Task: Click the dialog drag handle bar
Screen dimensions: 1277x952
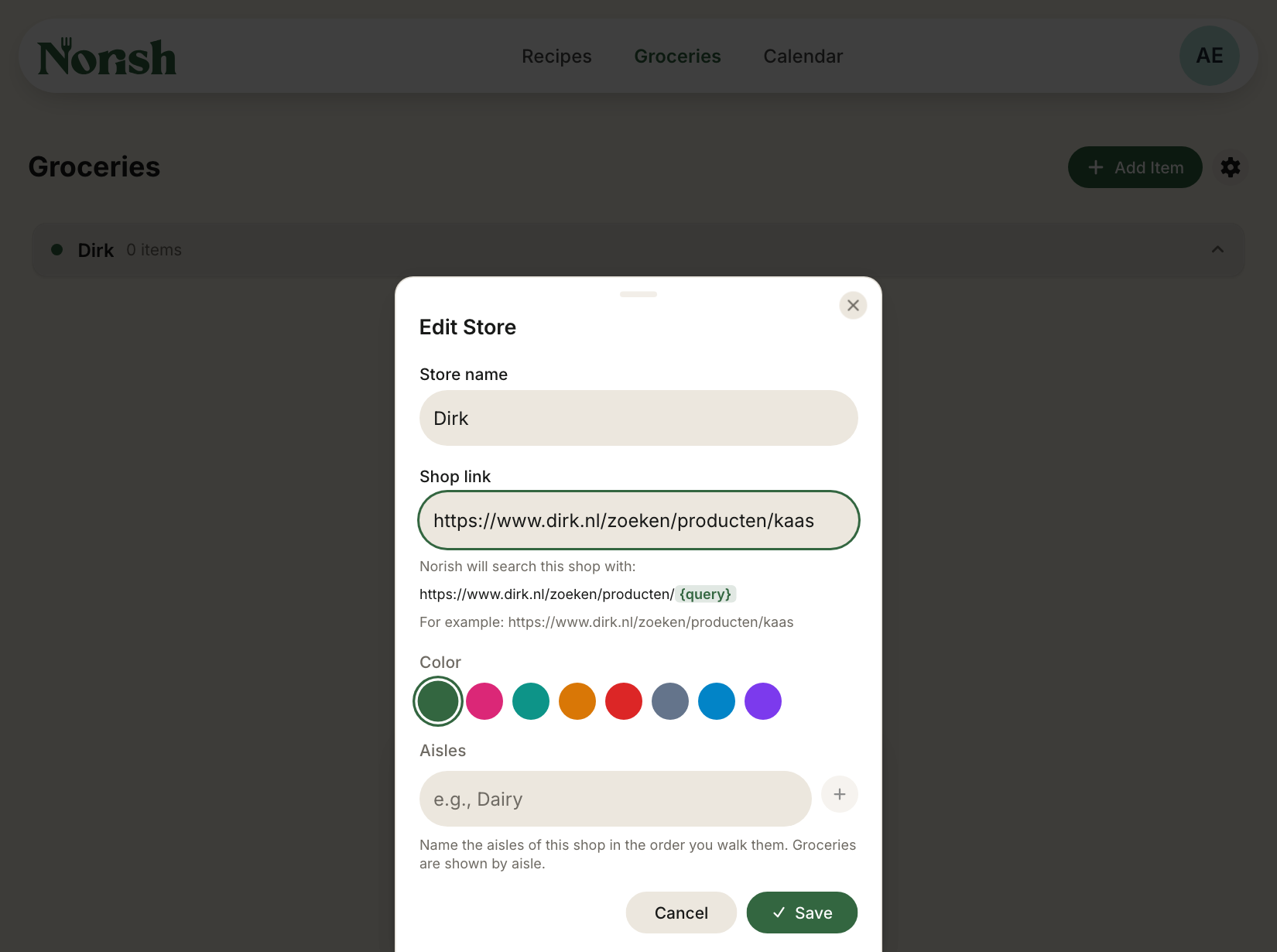Action: pyautogui.click(x=638, y=294)
